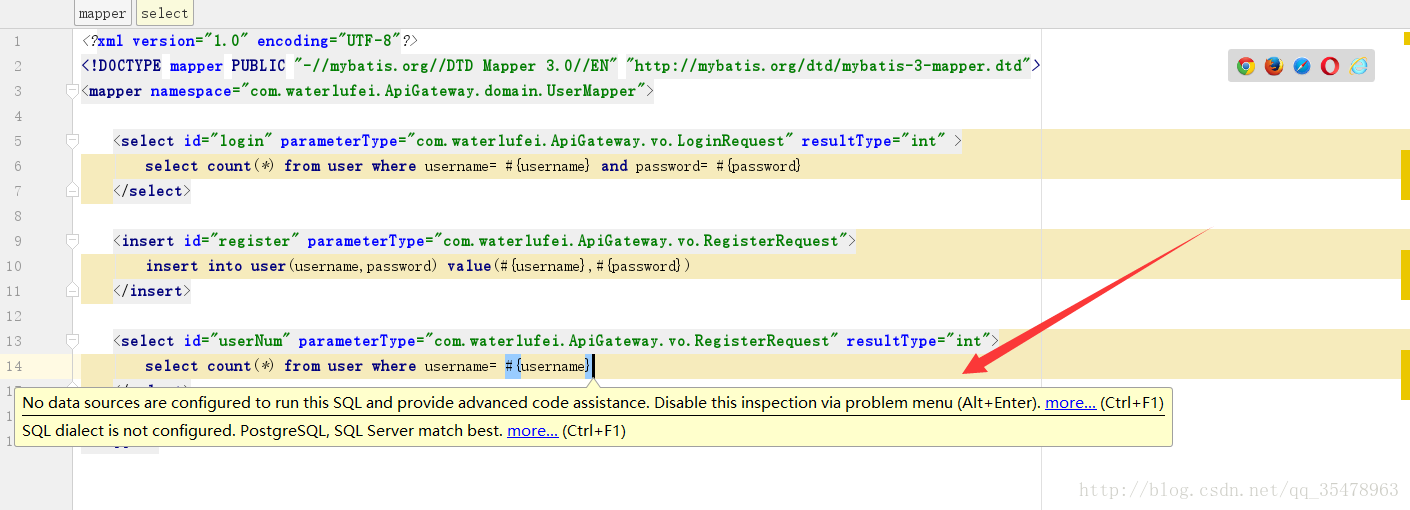This screenshot has width=1410, height=510.
Task: Select the mapper breadcrumb
Action: [x=103, y=13]
